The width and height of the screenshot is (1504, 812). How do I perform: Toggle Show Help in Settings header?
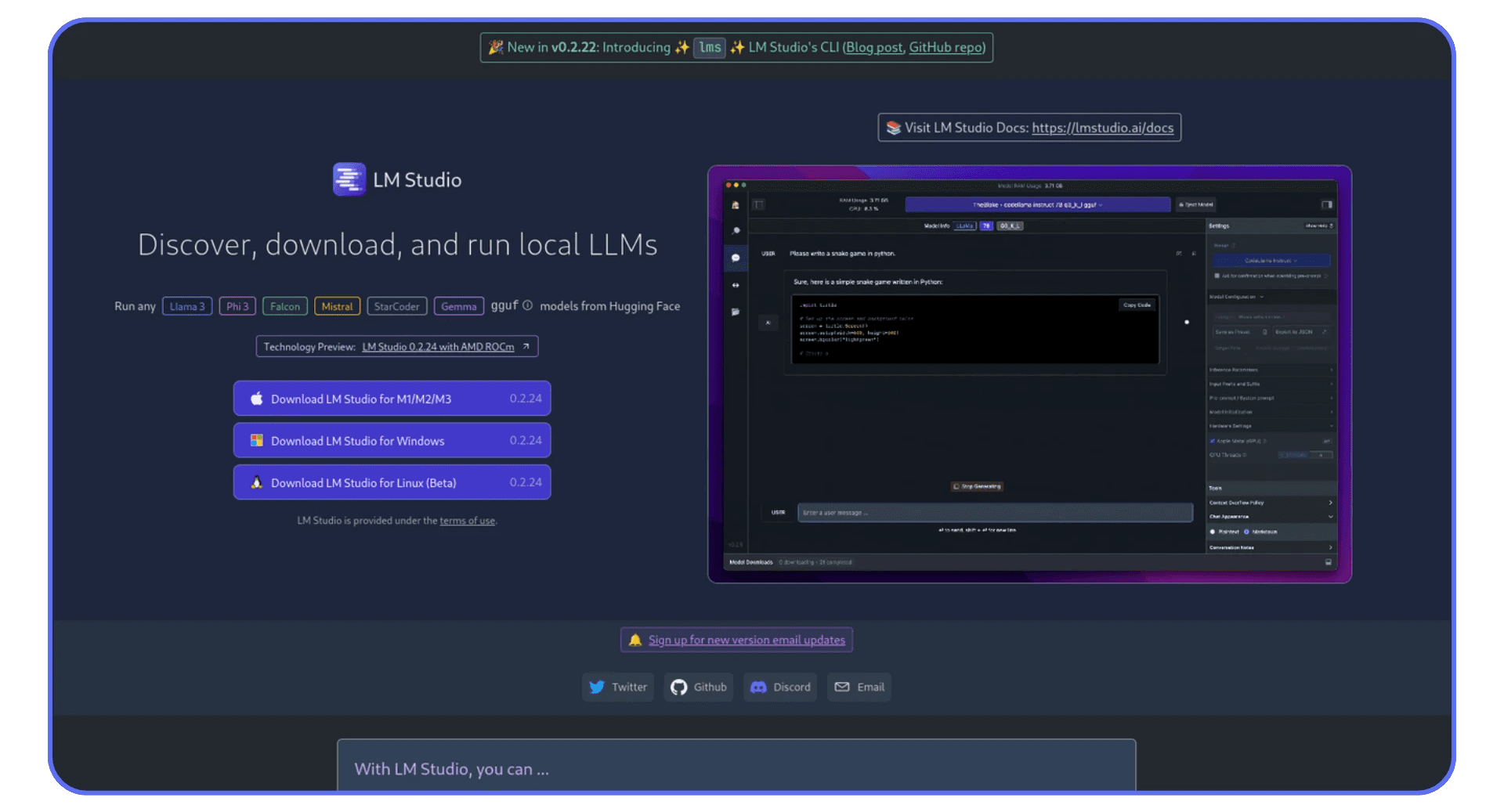(x=1318, y=226)
